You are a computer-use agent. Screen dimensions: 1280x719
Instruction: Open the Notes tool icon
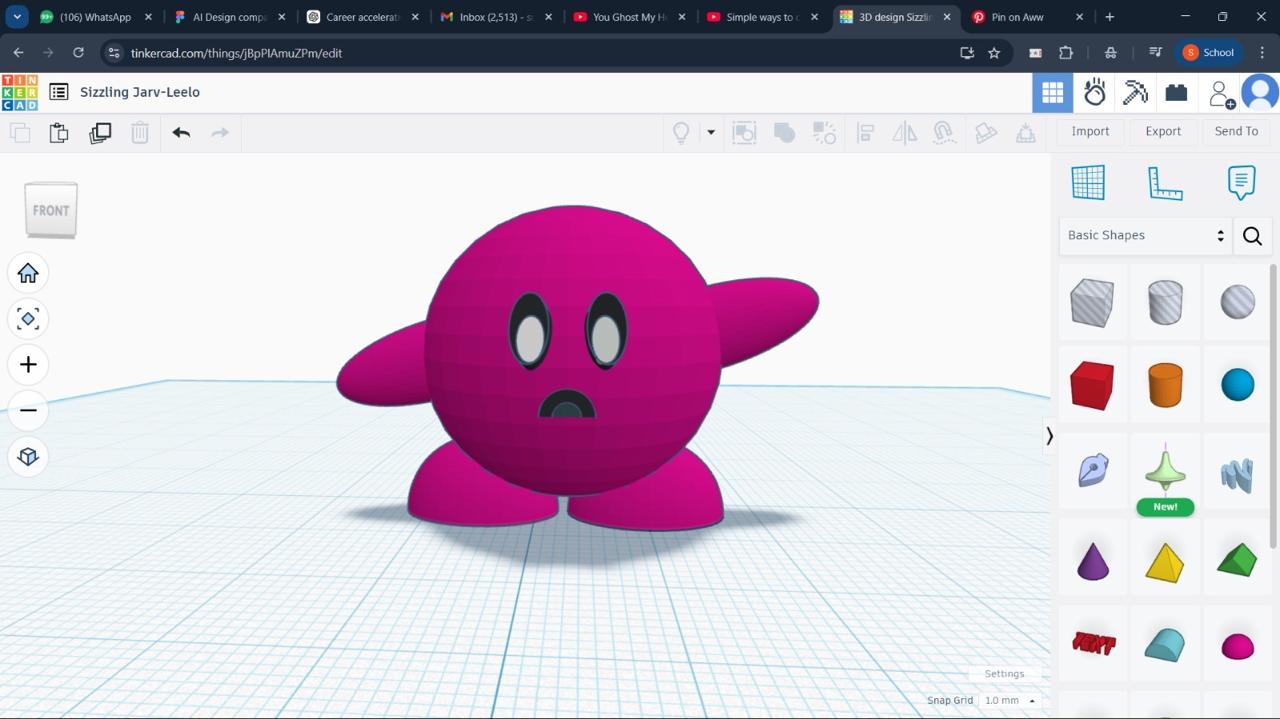click(1241, 183)
